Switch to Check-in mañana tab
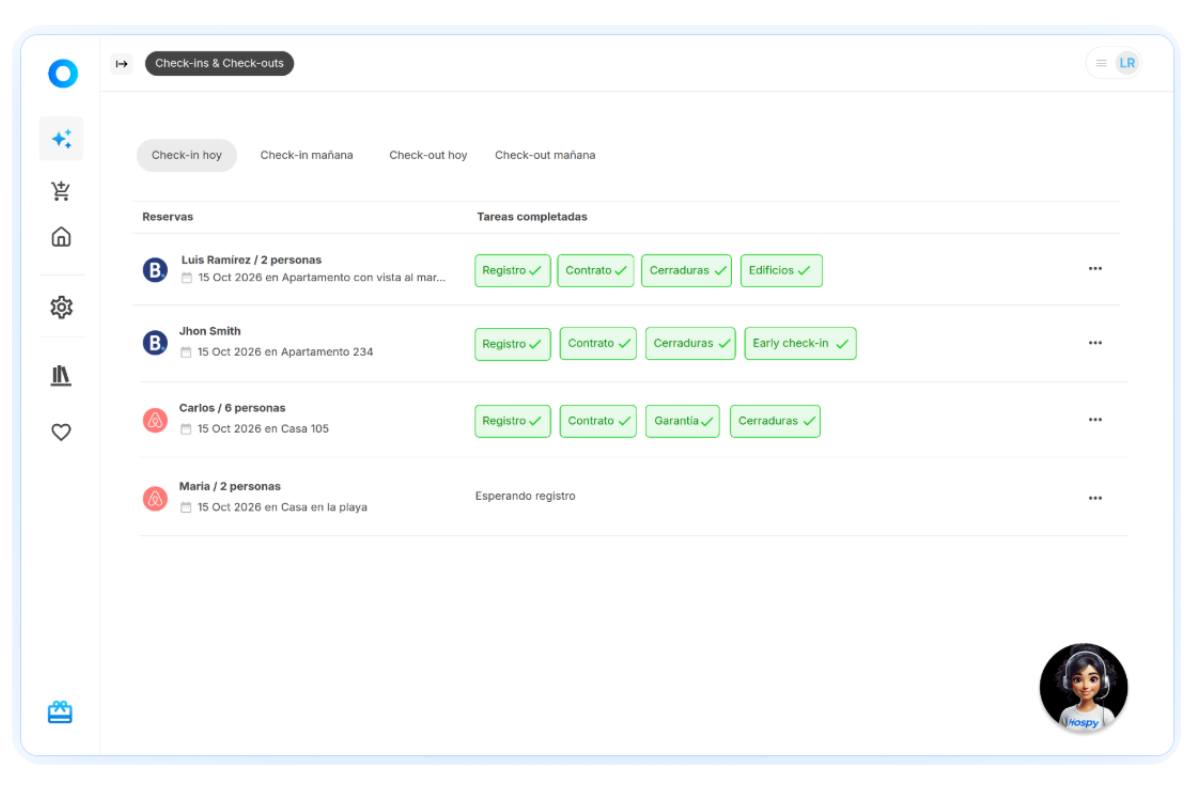 click(x=306, y=155)
